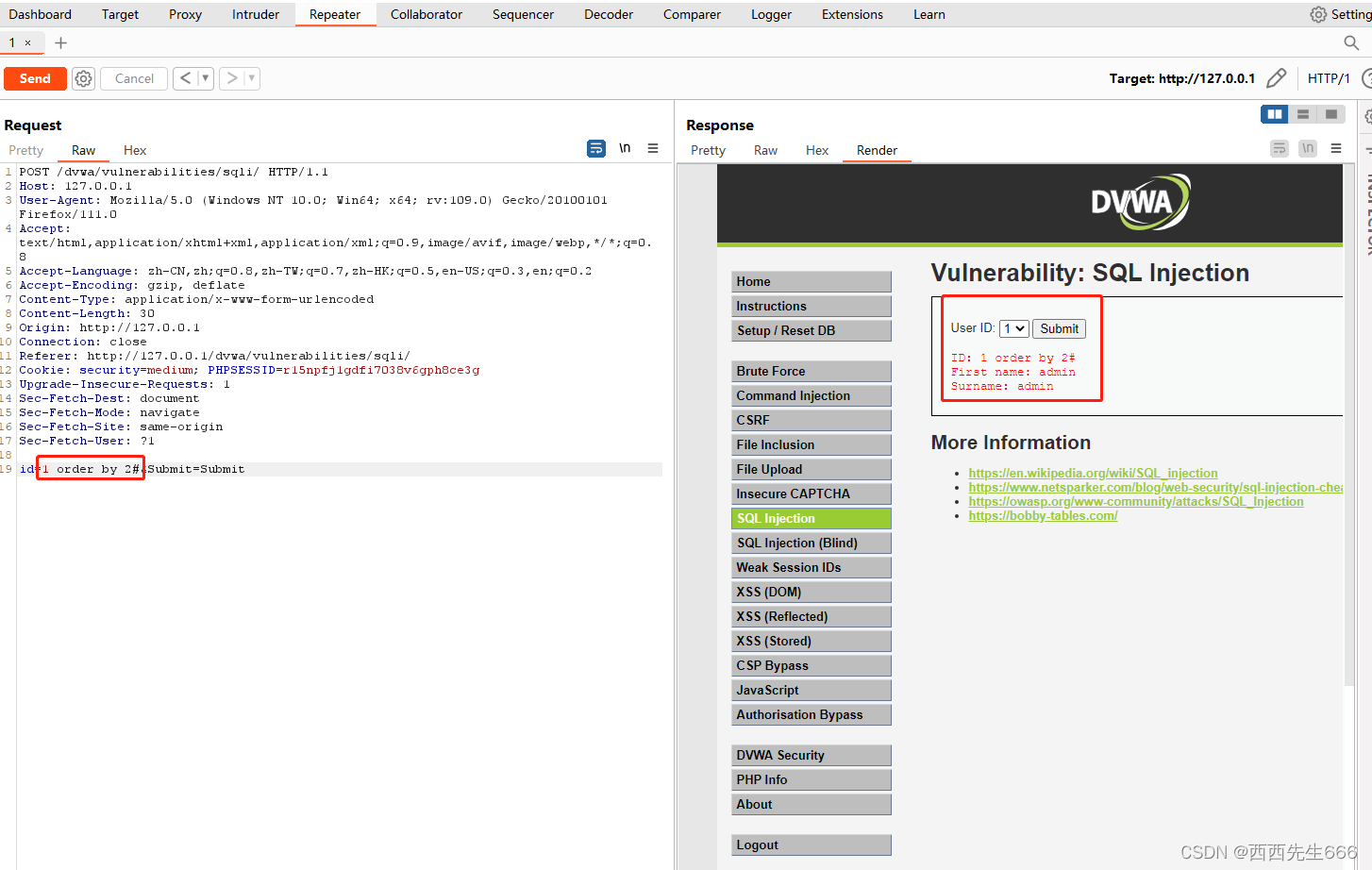The width and height of the screenshot is (1372, 870).
Task: Toggle request word wrap icon
Action: [x=596, y=148]
